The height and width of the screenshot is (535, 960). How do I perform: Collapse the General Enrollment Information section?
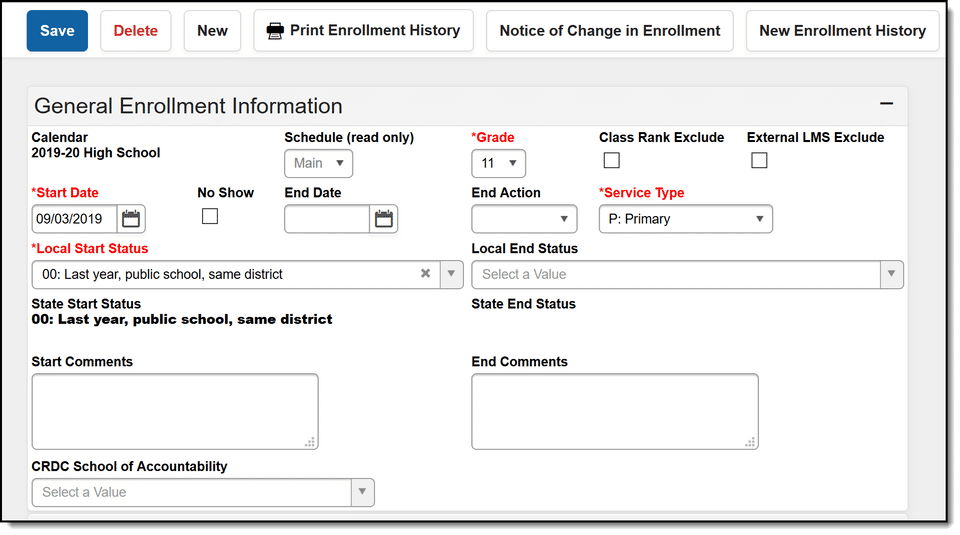click(x=886, y=104)
